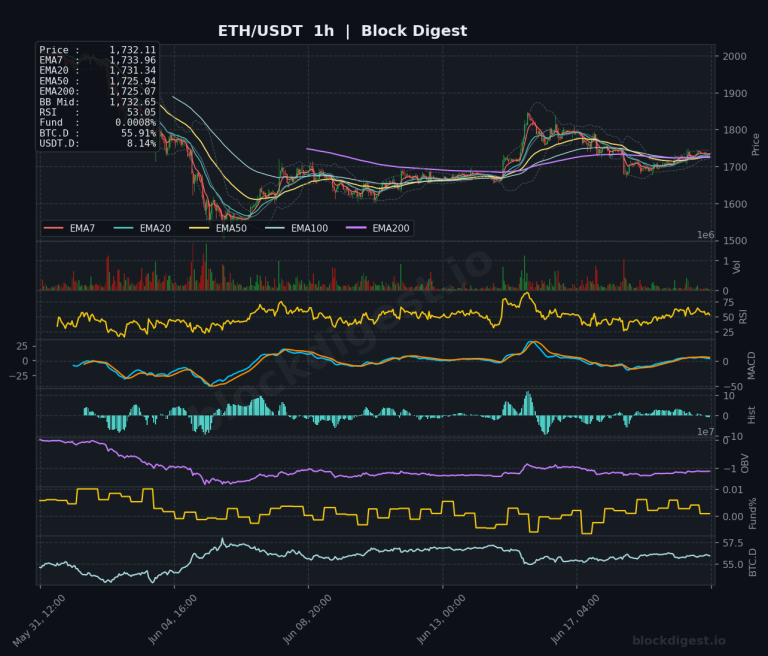Click the Jun 13, 00:00 date label
The width and height of the screenshot is (768, 656).
click(x=441, y=619)
